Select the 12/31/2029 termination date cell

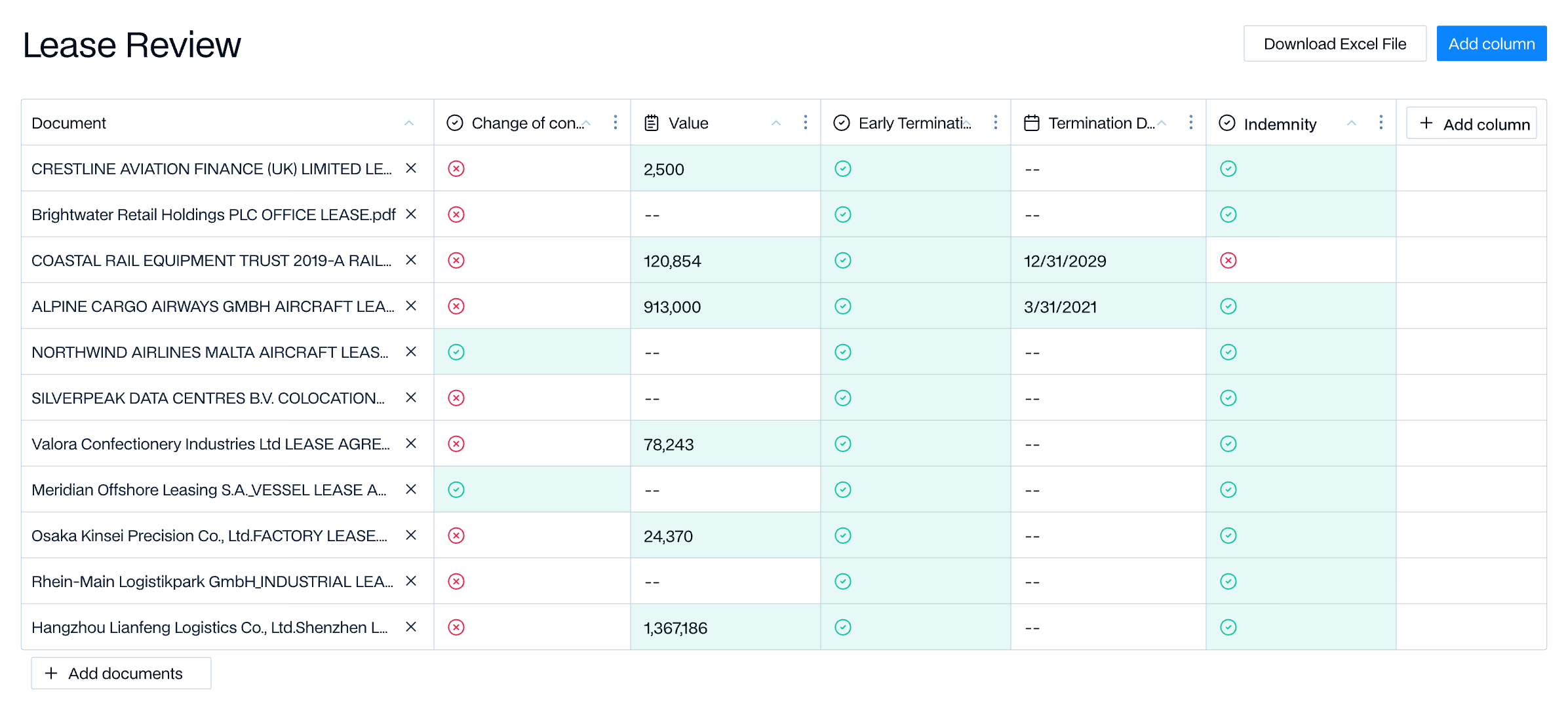tap(1108, 260)
